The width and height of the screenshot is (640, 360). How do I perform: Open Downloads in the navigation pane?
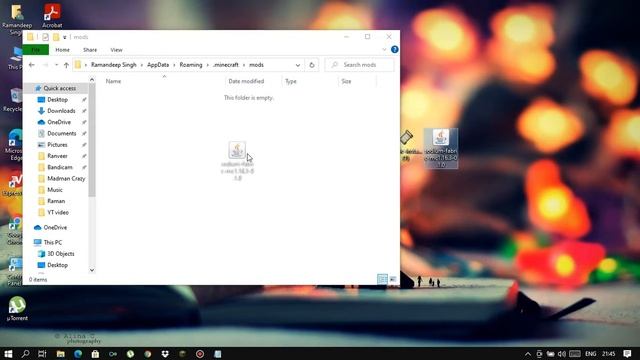(x=61, y=111)
